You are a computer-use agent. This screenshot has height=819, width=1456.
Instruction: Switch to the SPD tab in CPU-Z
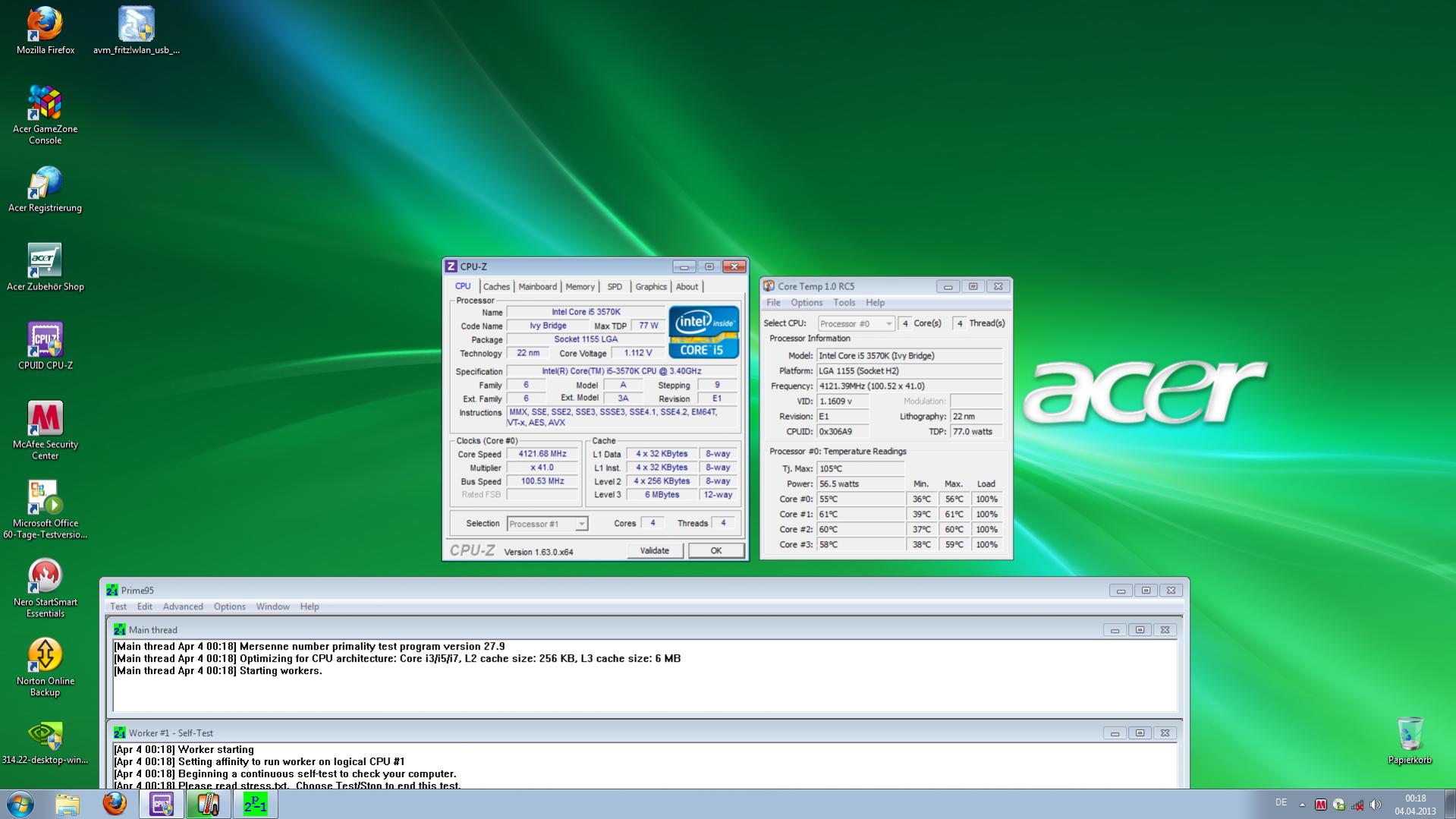tap(615, 286)
